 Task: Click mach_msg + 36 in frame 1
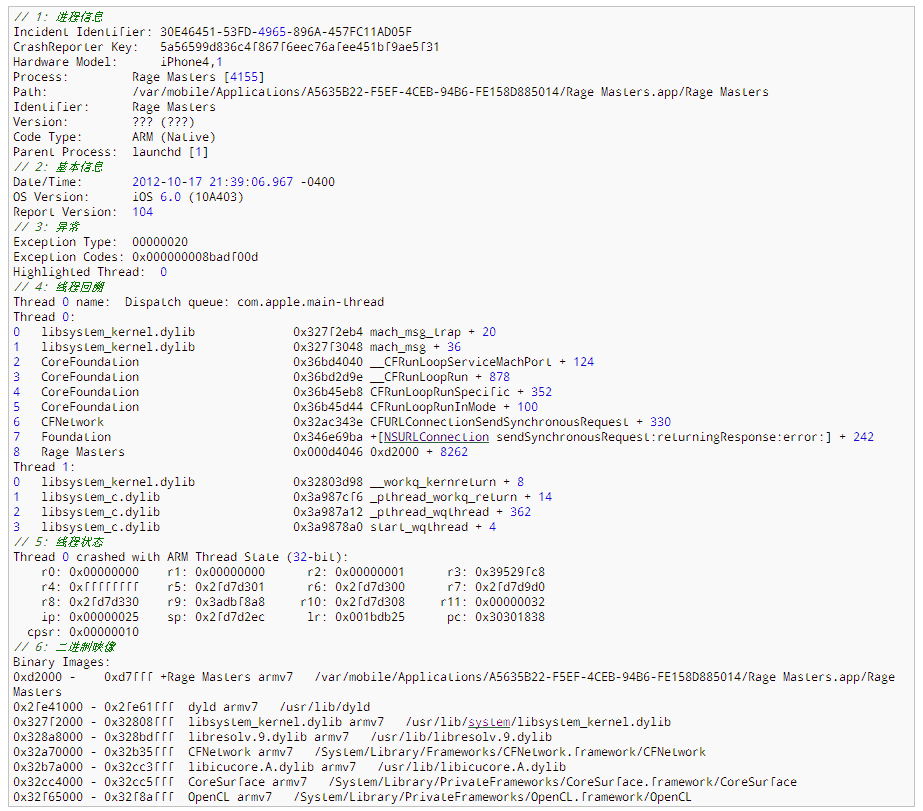[415, 347]
